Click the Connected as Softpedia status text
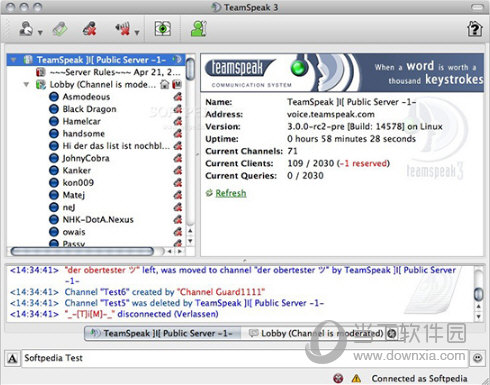The height and width of the screenshot is (385, 490). (x=419, y=379)
